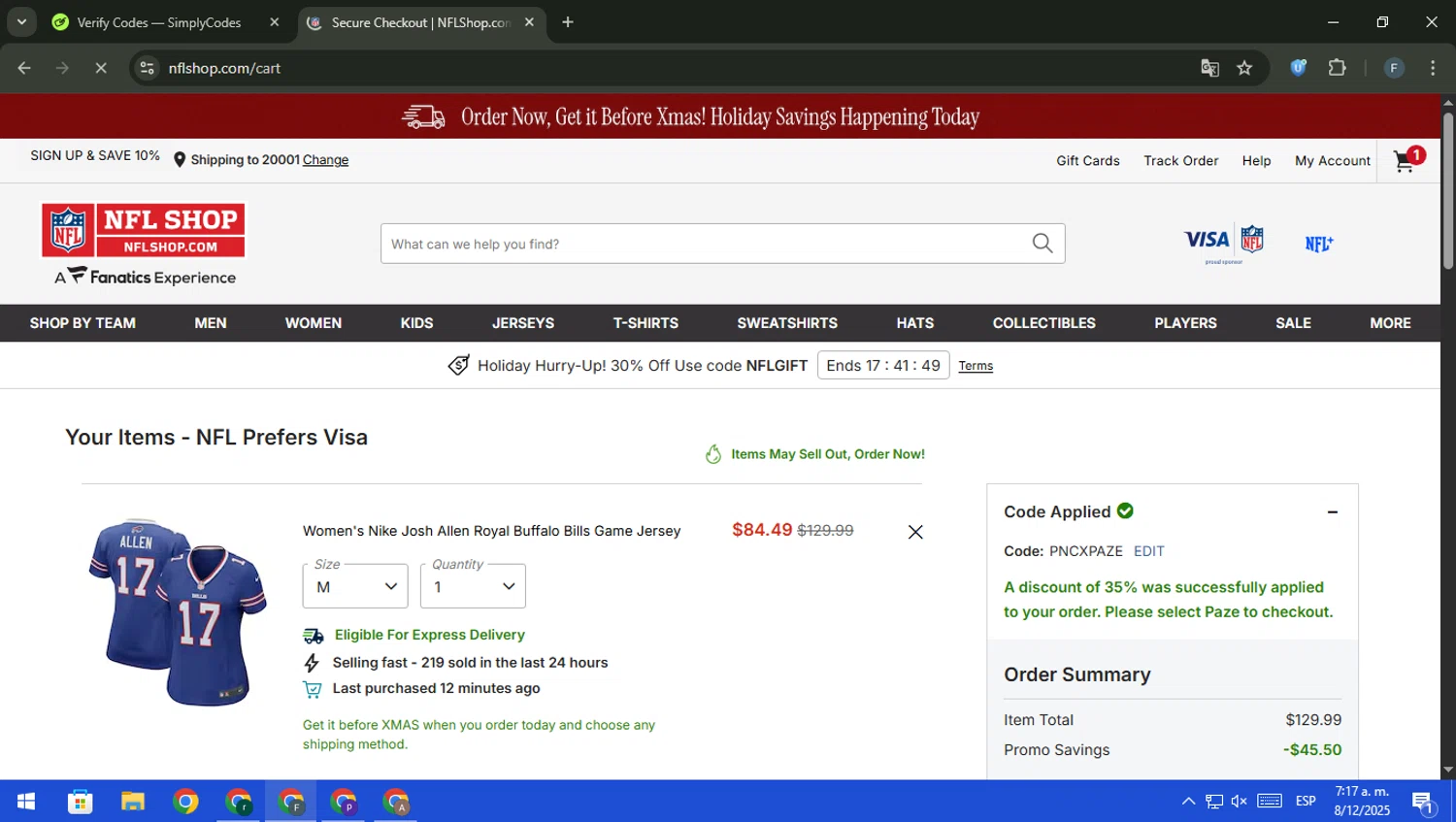Screen dimensions: 1456x822
Task: Open Chrome profile avatar F
Action: (1394, 68)
